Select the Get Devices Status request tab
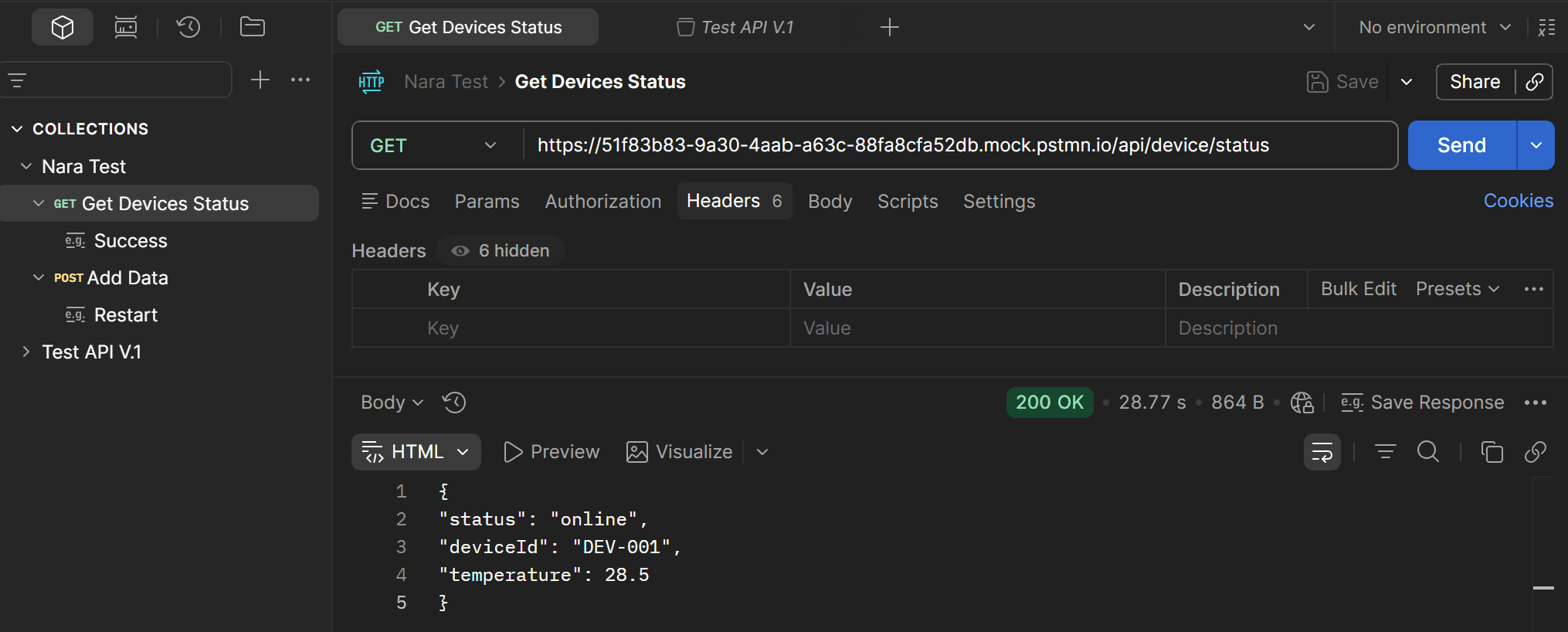The width and height of the screenshot is (1568, 632). pyautogui.click(x=468, y=27)
